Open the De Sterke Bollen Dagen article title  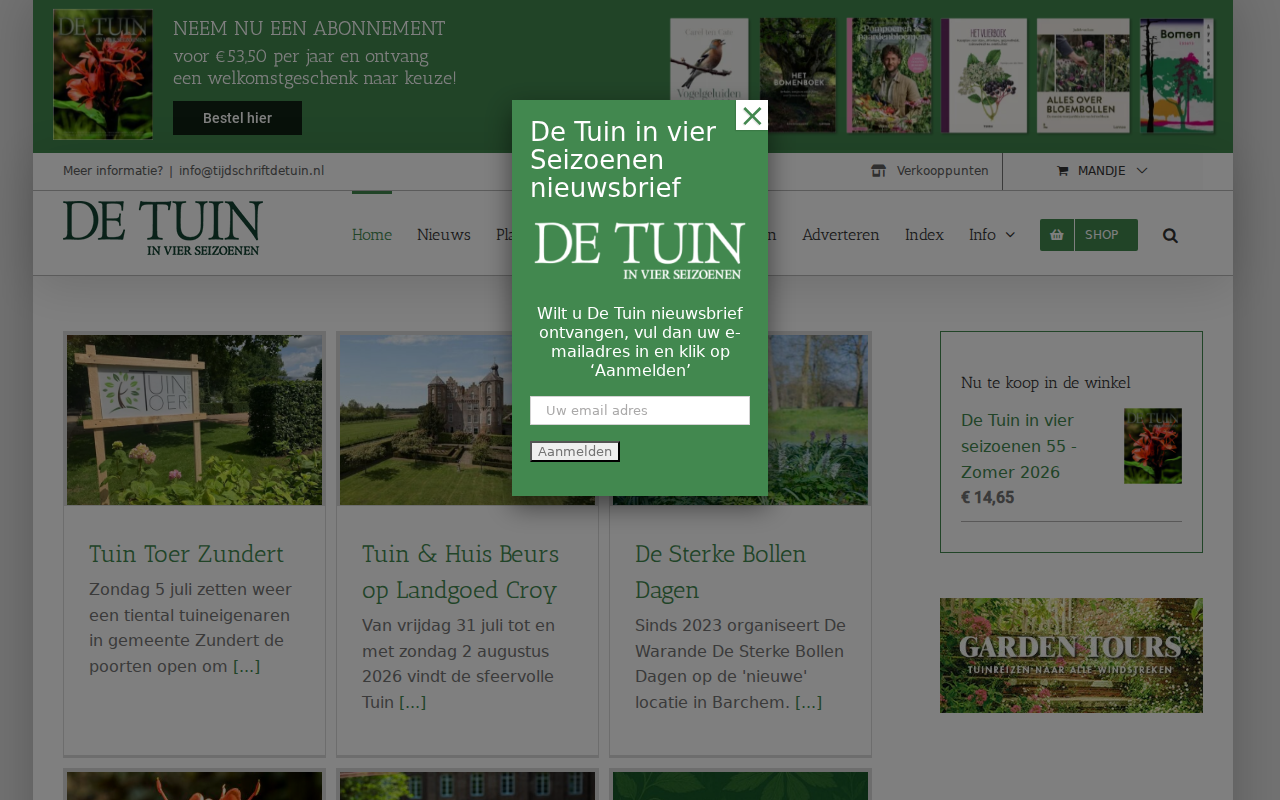pyautogui.click(x=720, y=572)
